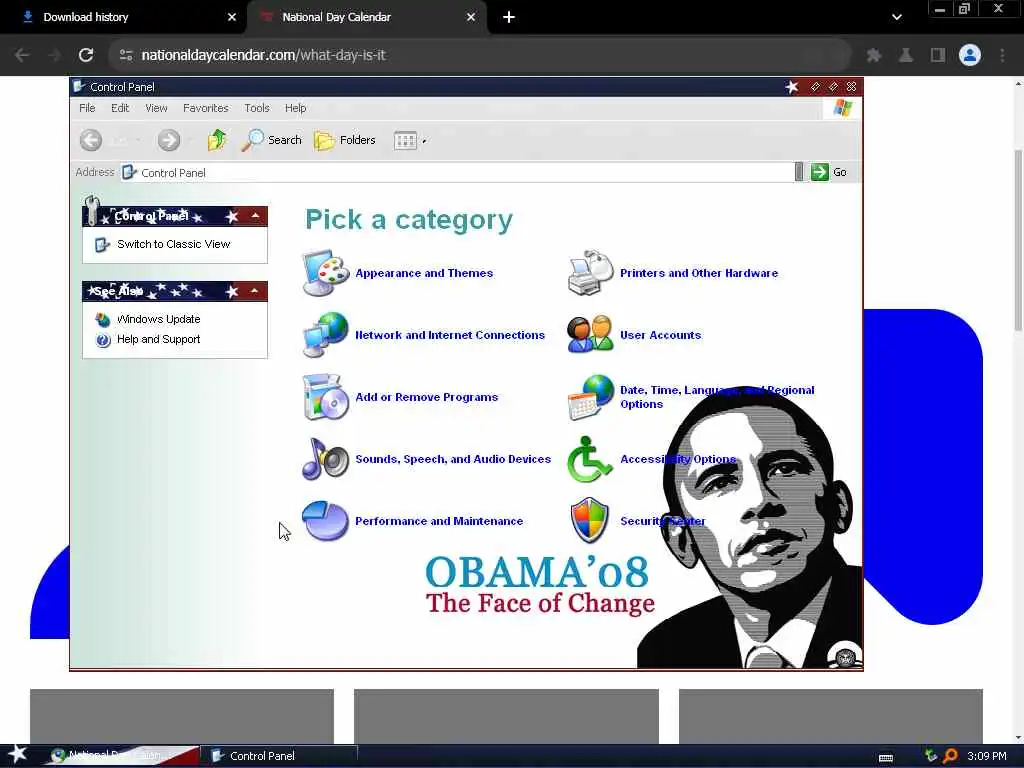Open the Edit menu
Screen dimensions: 1024x768
tap(120, 108)
